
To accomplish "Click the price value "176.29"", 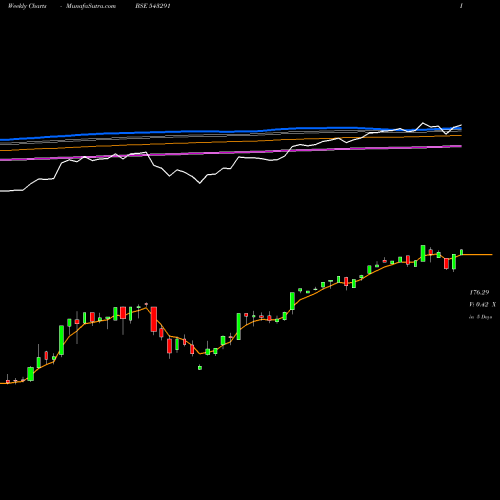I will (479, 292).
